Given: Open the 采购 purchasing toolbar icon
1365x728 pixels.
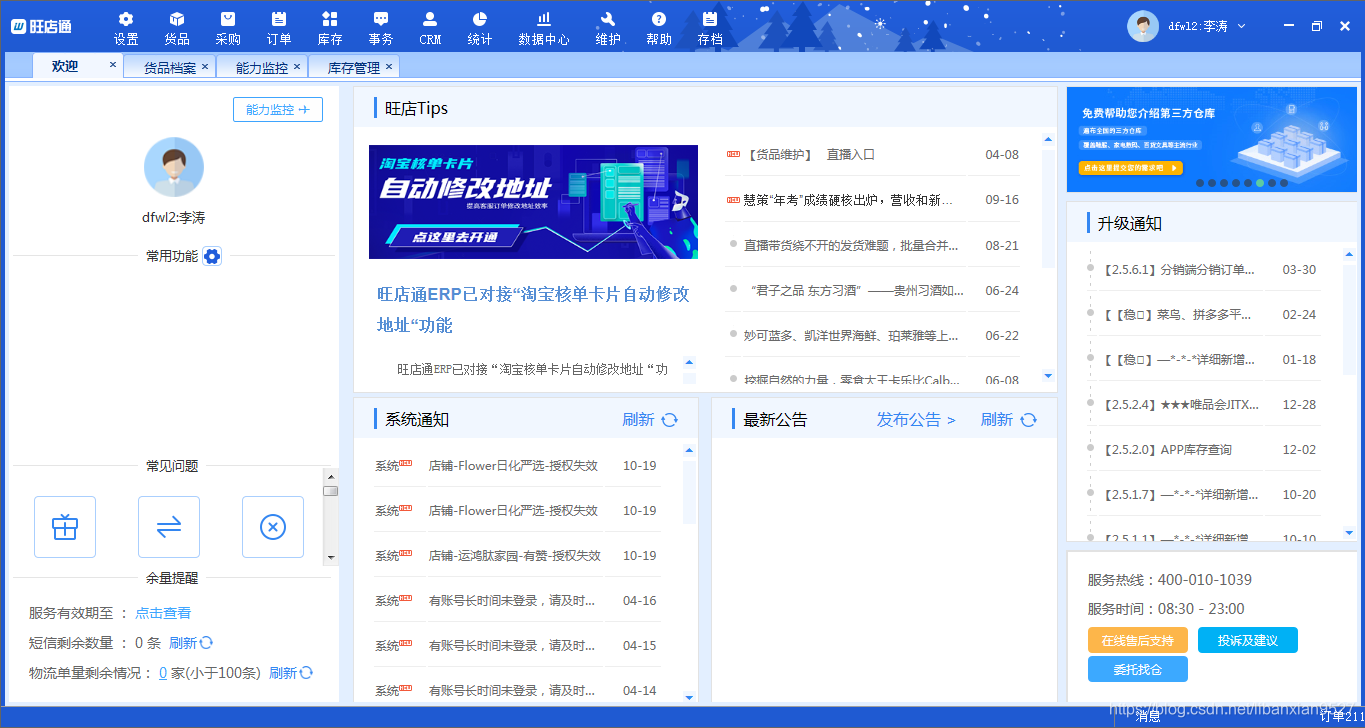Looking at the screenshot, I should (x=228, y=29).
